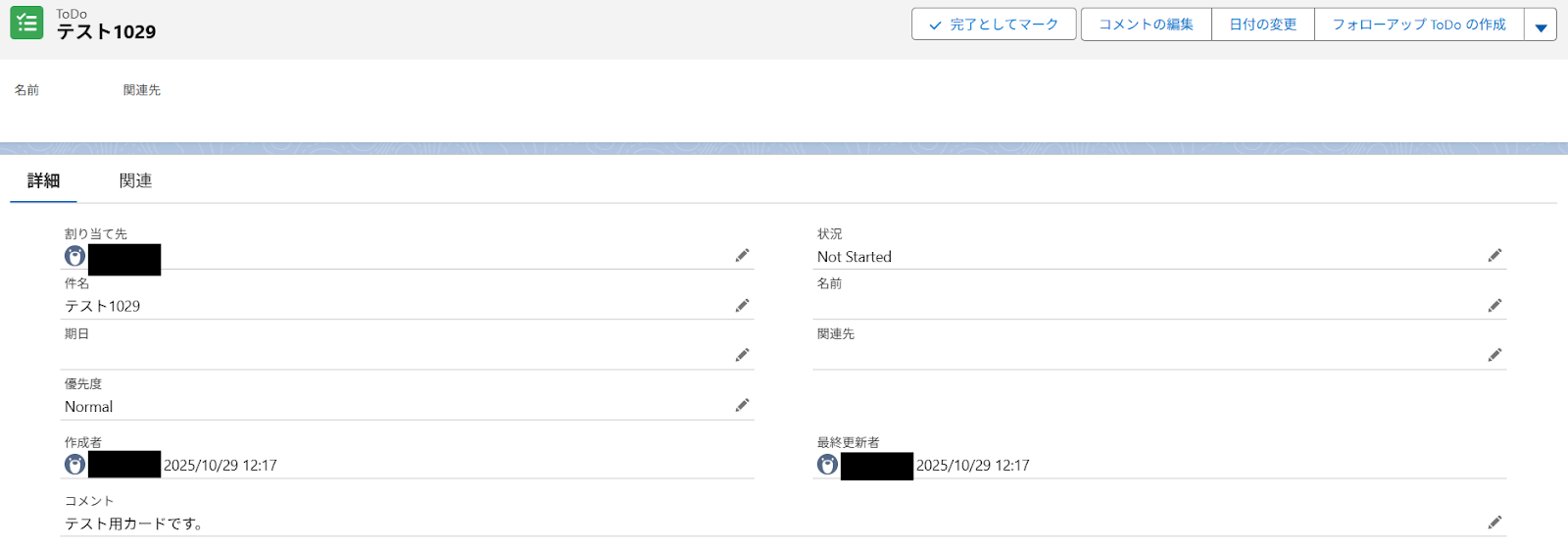Click the 最終更新者 timestamp 2025/10/29 12:17
Viewport: 1568px width, 550px height.
(x=973, y=466)
